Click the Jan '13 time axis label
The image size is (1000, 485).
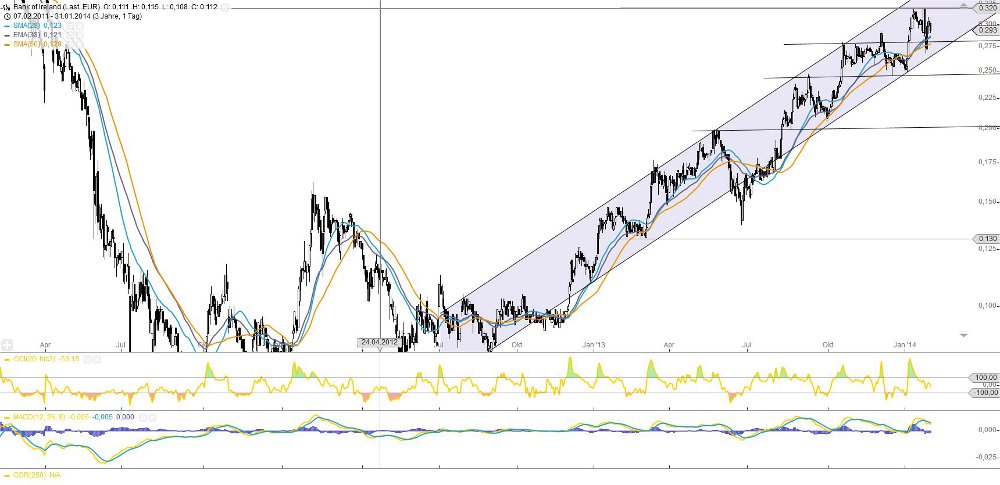(x=593, y=345)
